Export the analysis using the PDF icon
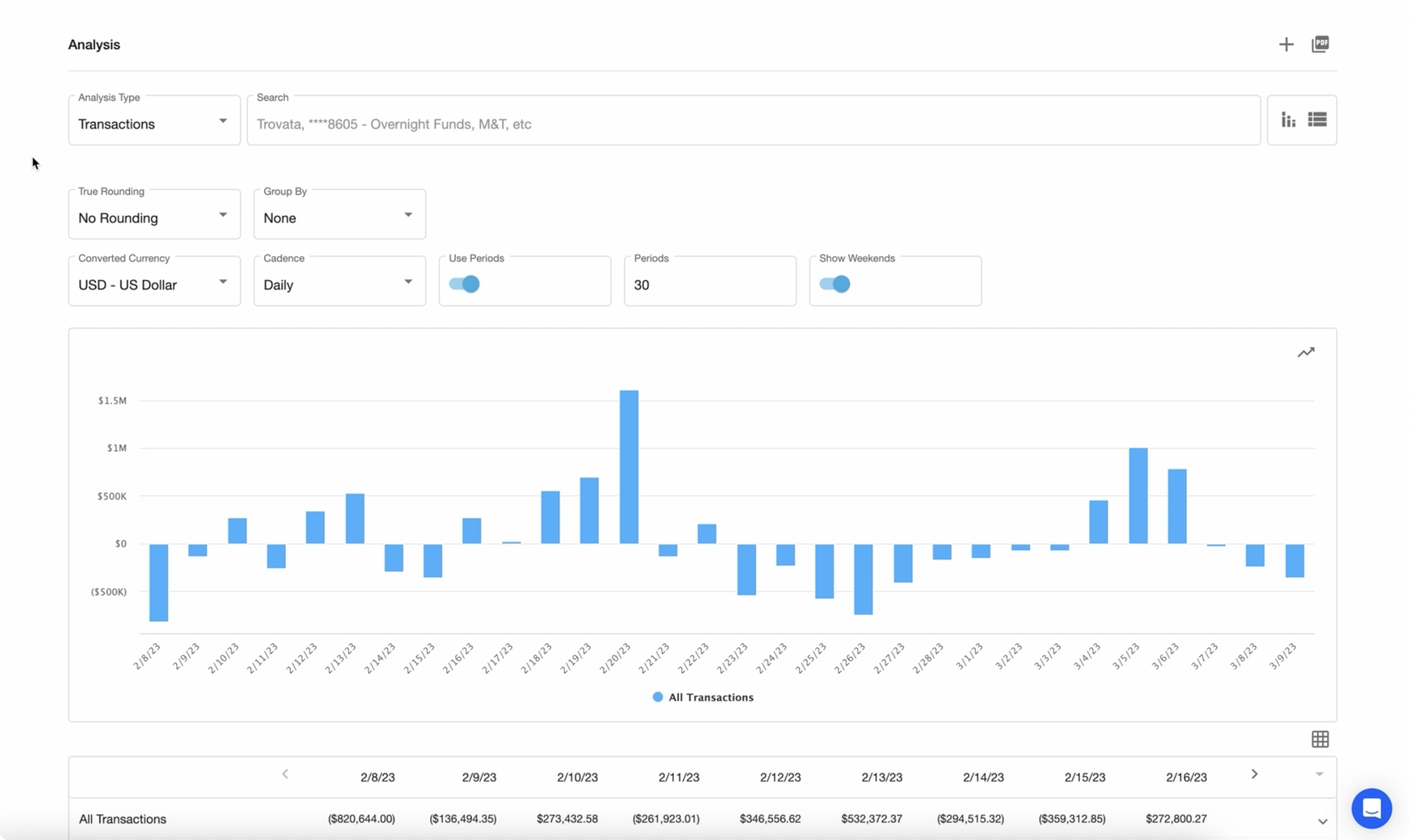The height and width of the screenshot is (840, 1409). [1320, 44]
